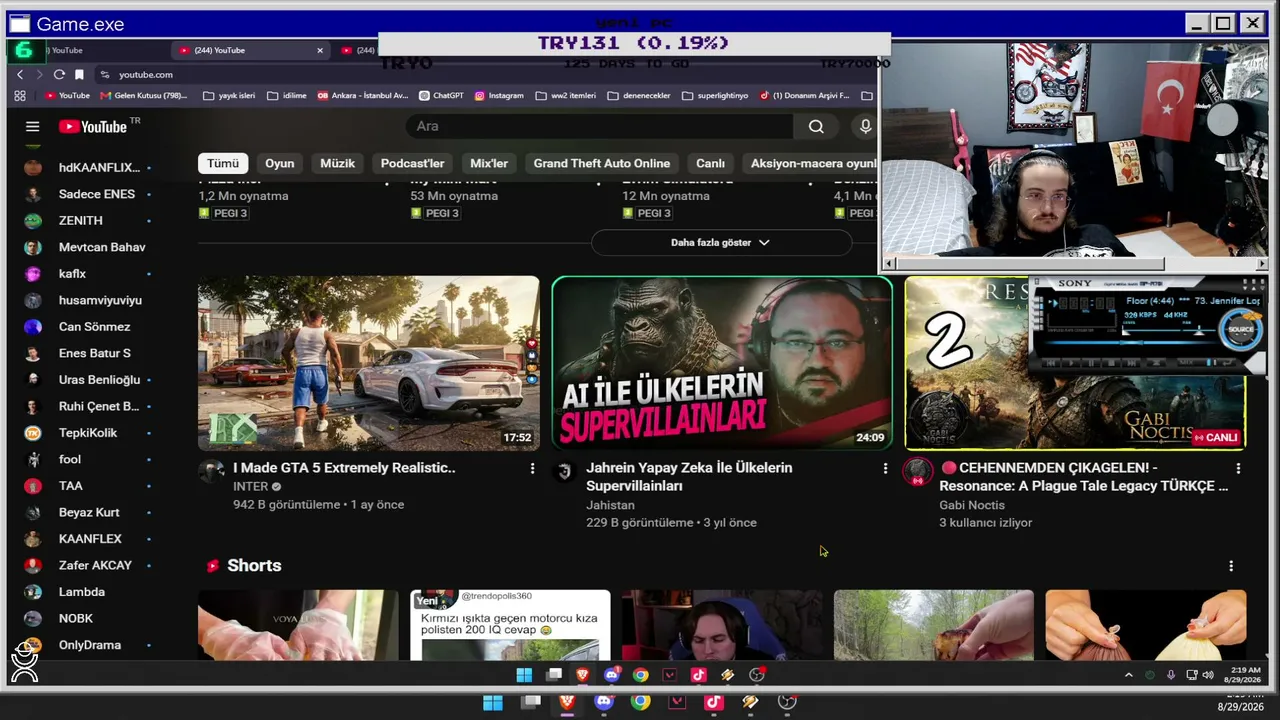This screenshot has height=720, width=1280.
Task: Click the blue seek bar in the Sony player
Action: coord(1131,342)
